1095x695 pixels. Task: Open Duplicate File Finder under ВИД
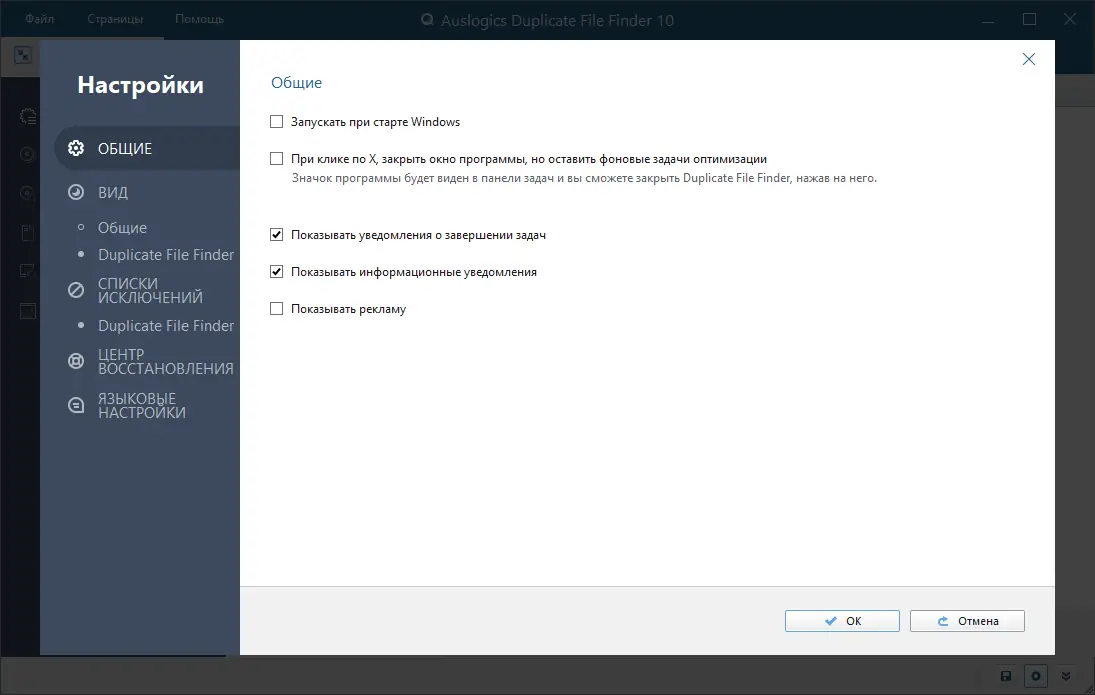click(x=166, y=255)
